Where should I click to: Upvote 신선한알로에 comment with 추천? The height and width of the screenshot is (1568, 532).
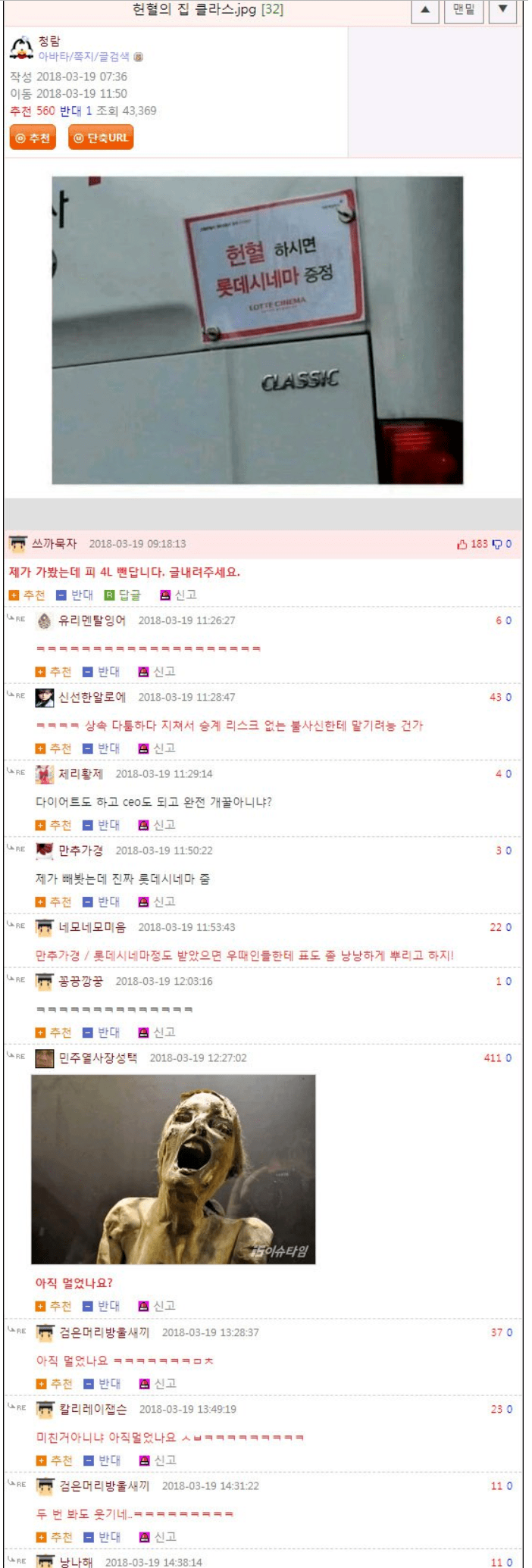pos(53,748)
